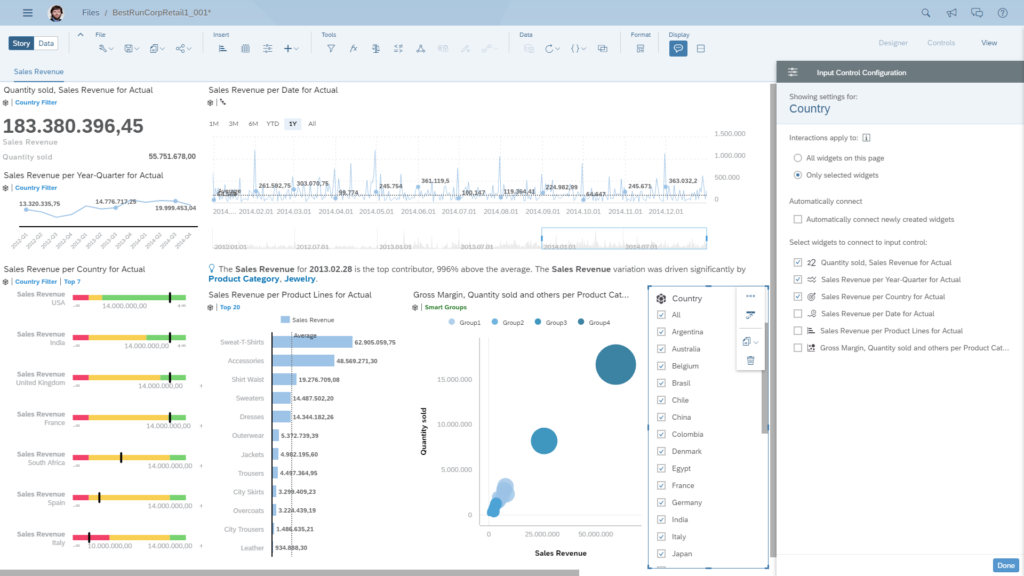Screen dimensions: 1024x576
Task: Insert a chart from the toolbar
Action: (x=223, y=48)
